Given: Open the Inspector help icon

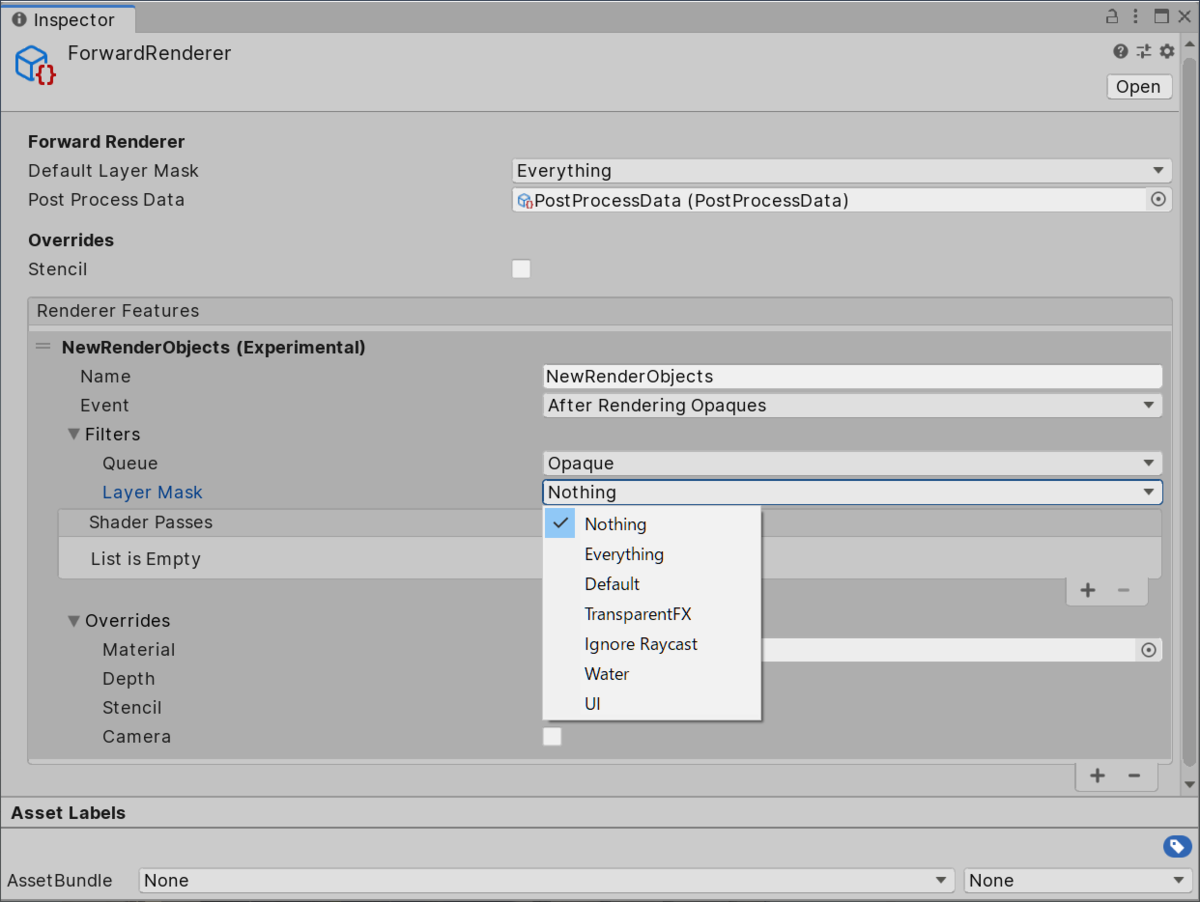Looking at the screenshot, I should pyautogui.click(x=1121, y=51).
